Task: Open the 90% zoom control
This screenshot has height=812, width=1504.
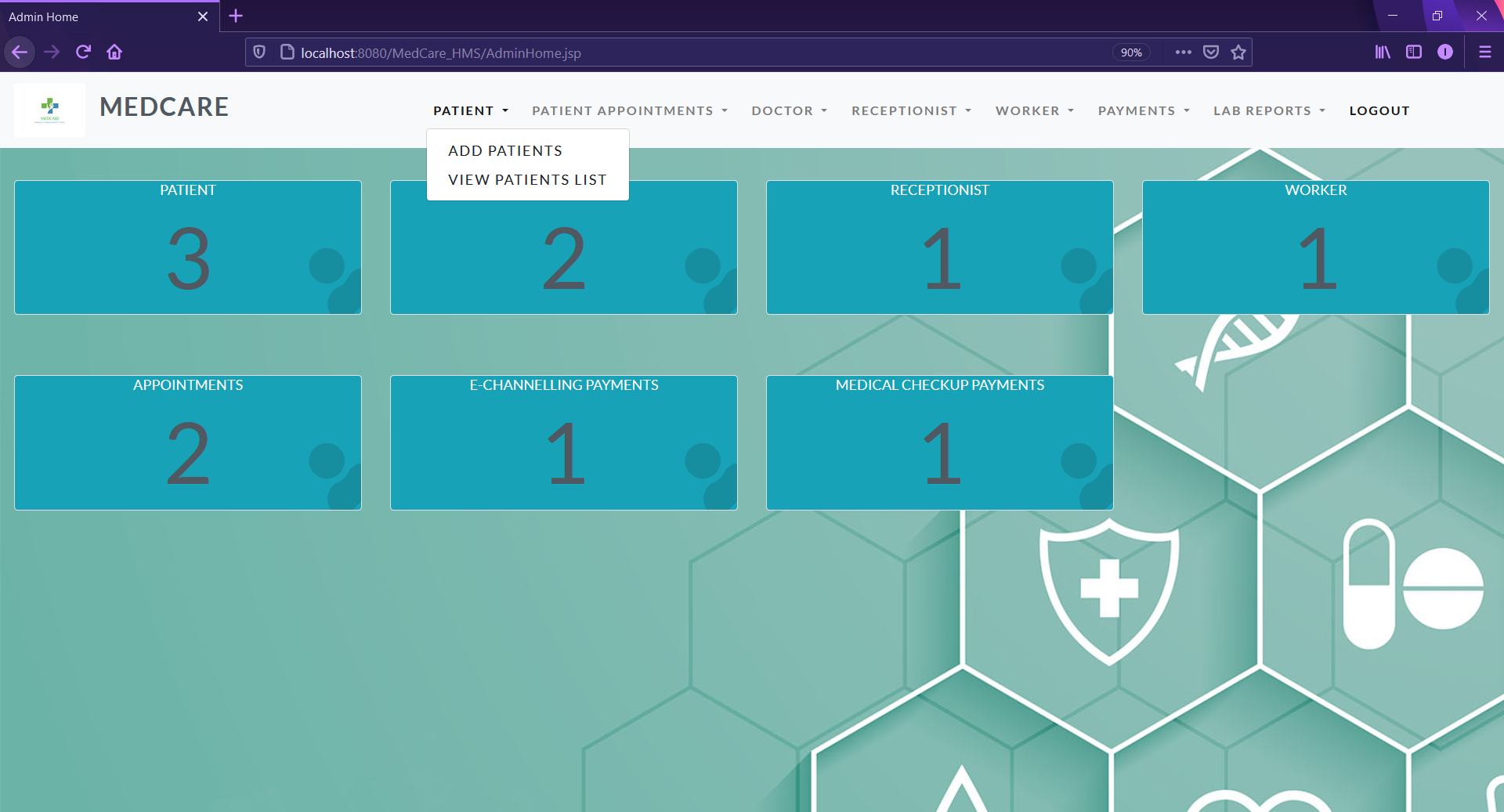Action: pos(1131,52)
